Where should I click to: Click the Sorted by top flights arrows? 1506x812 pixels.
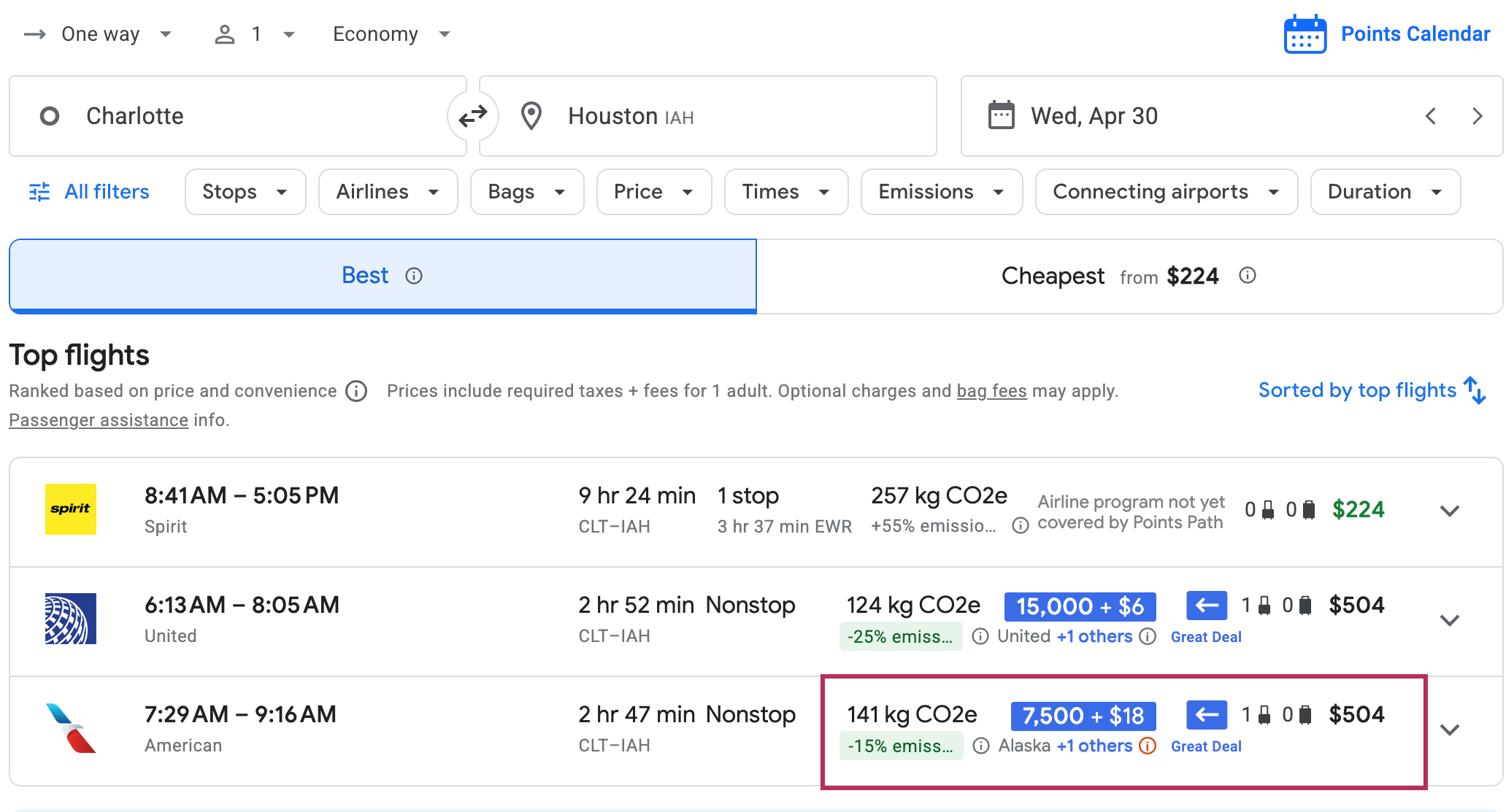coord(1475,390)
